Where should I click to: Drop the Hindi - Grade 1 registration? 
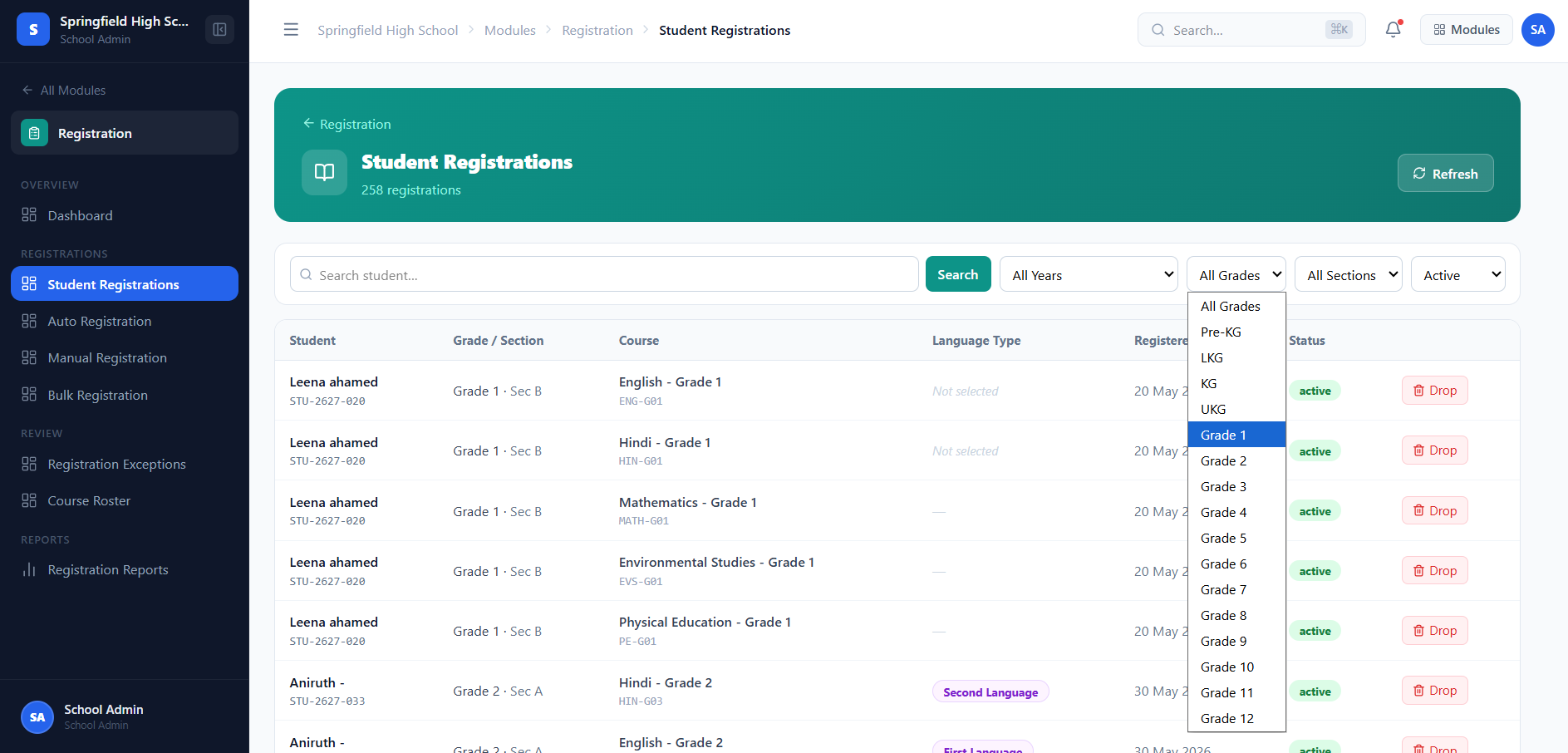(x=1435, y=450)
